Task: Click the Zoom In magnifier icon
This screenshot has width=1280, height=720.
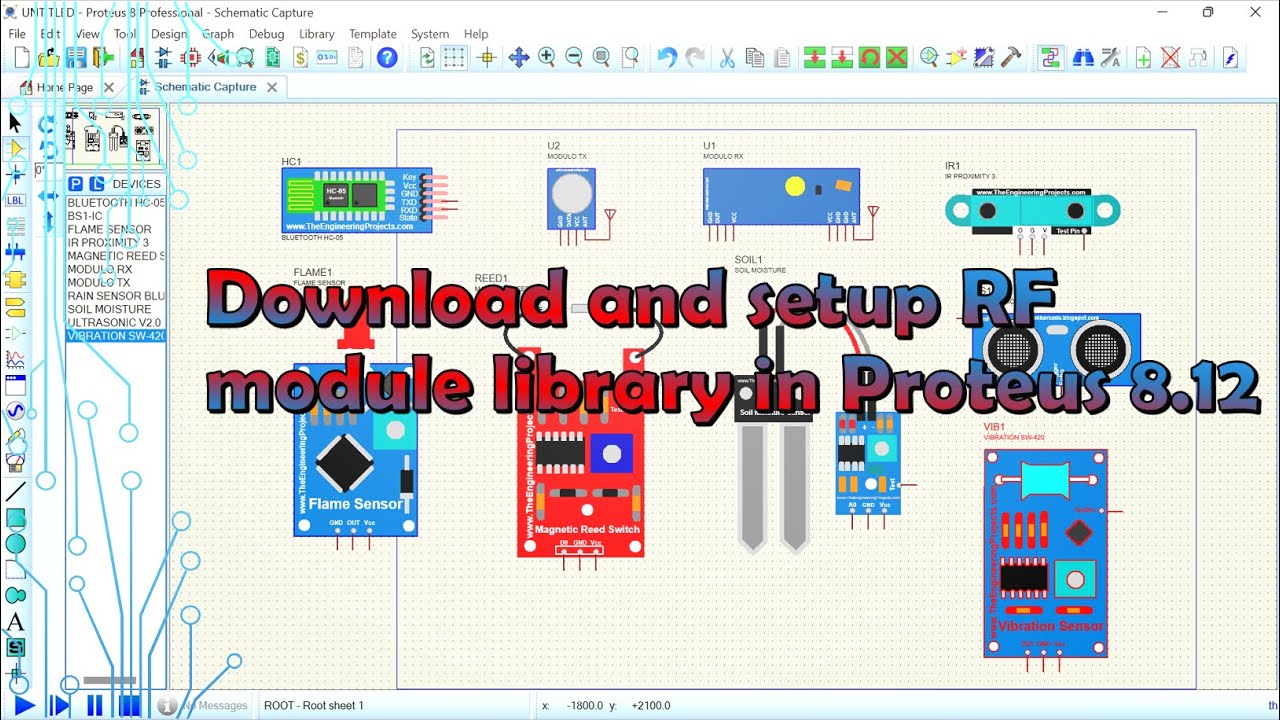Action: pos(546,58)
